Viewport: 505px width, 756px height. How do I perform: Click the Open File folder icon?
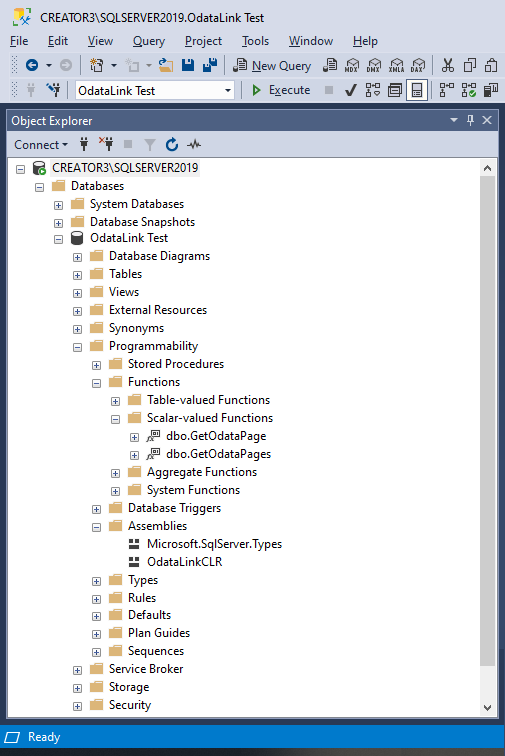pos(166,65)
